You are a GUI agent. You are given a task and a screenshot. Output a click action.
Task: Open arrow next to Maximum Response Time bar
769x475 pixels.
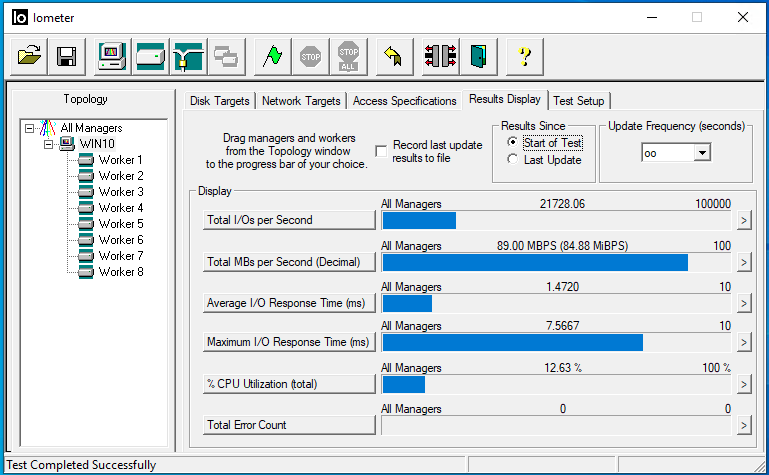pos(744,343)
